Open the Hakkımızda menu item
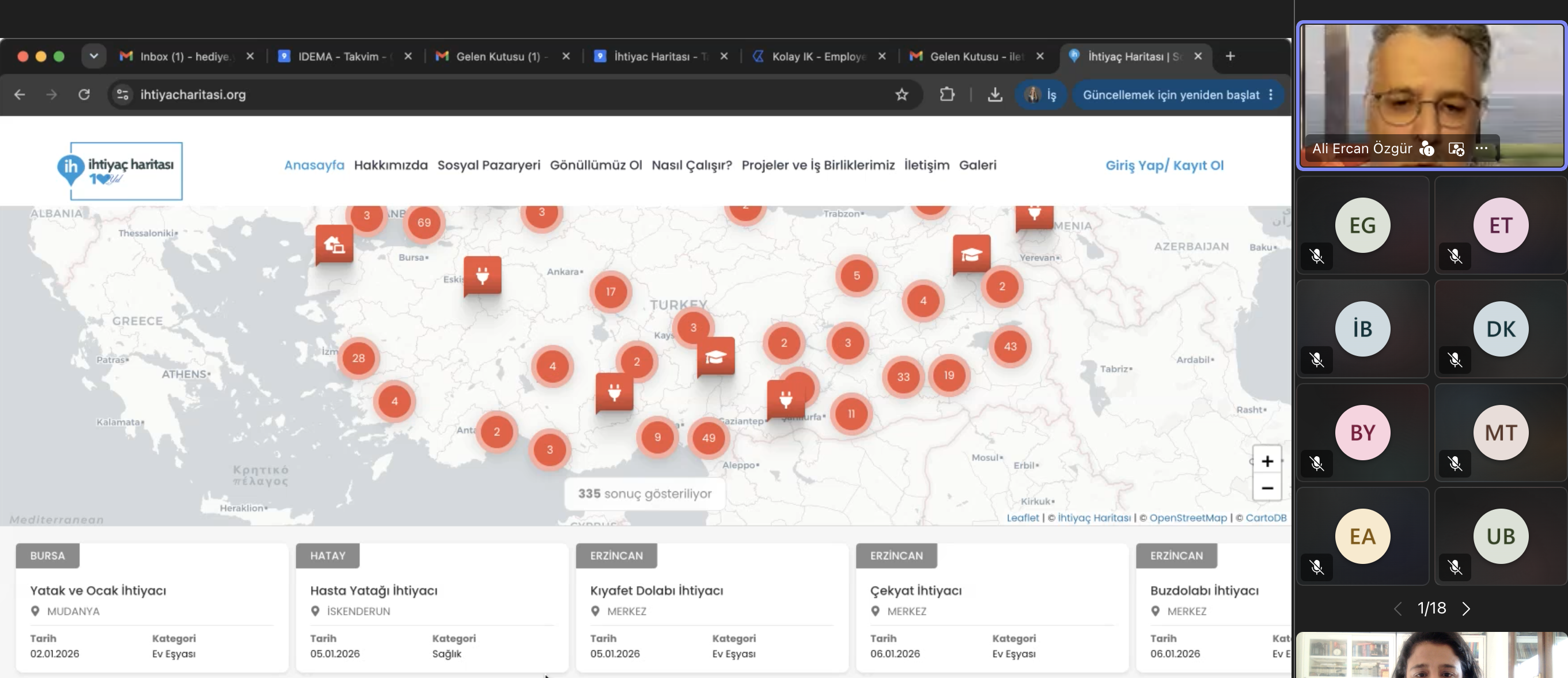Screen dimensions: 1568x678 pos(391,165)
